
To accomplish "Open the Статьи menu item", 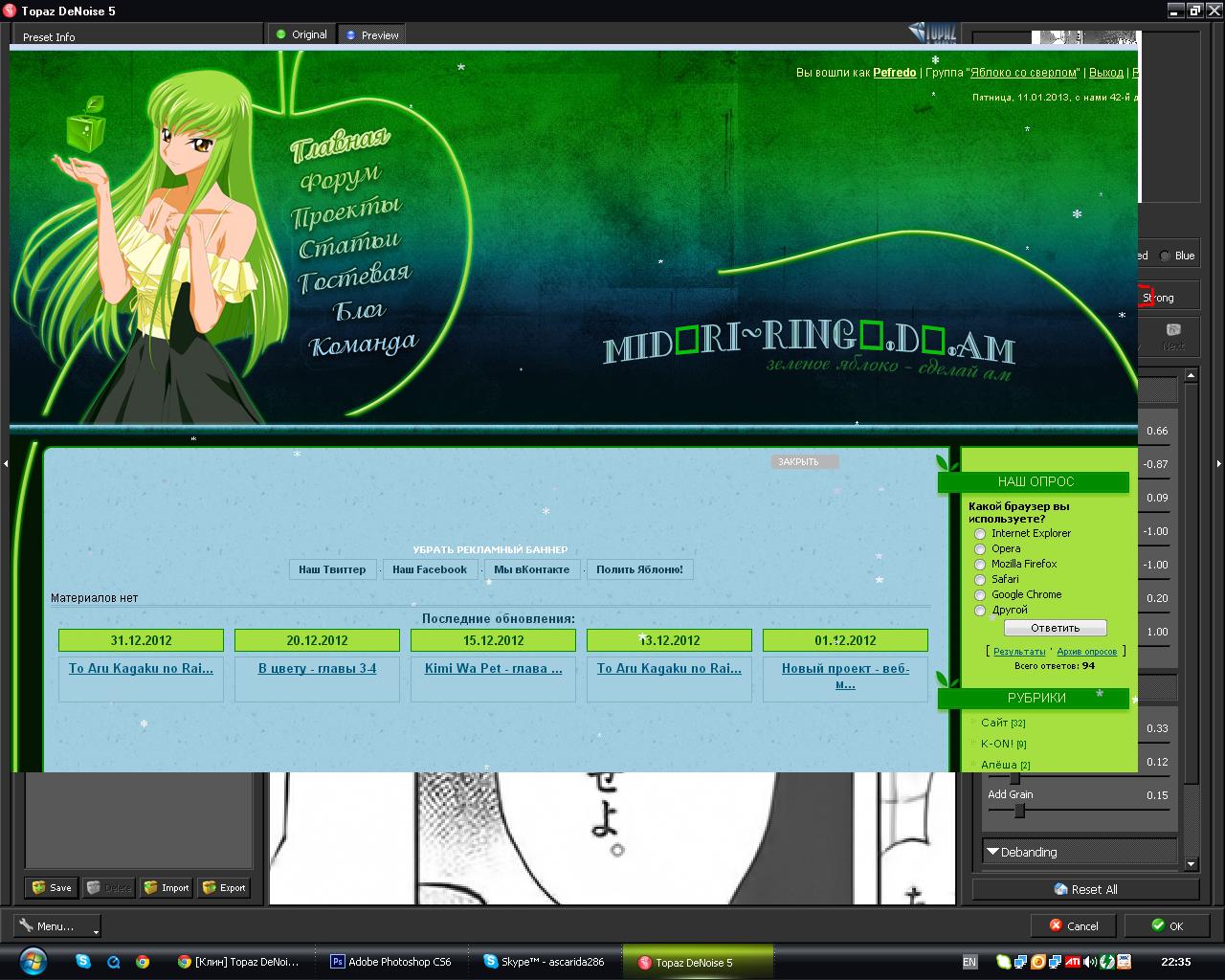I will [349, 244].
